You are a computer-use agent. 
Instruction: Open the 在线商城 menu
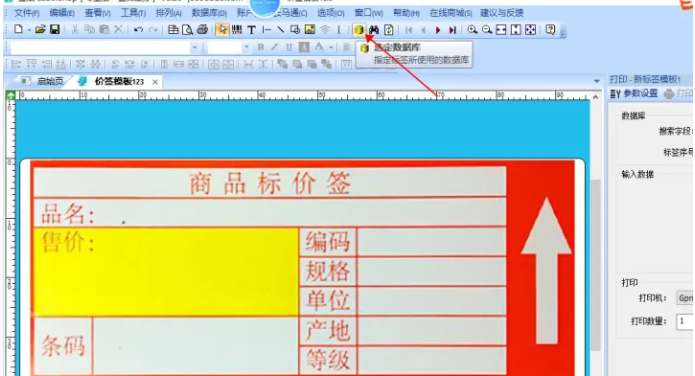(450, 13)
